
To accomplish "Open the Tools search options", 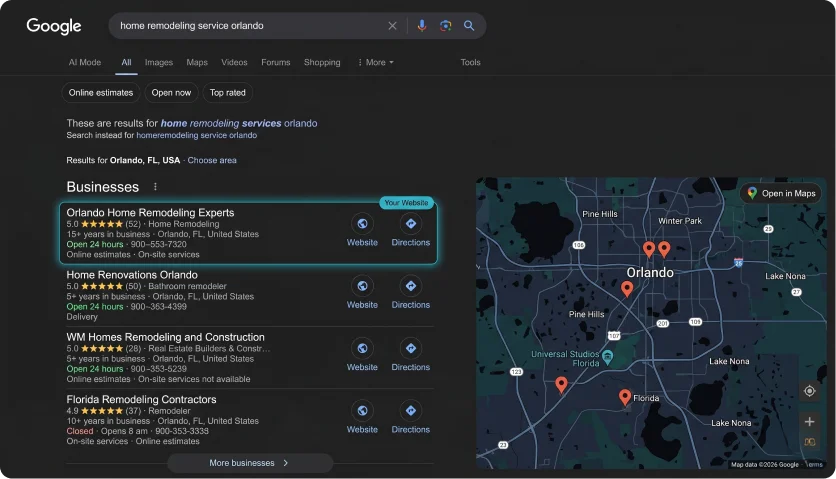I will [470, 62].
